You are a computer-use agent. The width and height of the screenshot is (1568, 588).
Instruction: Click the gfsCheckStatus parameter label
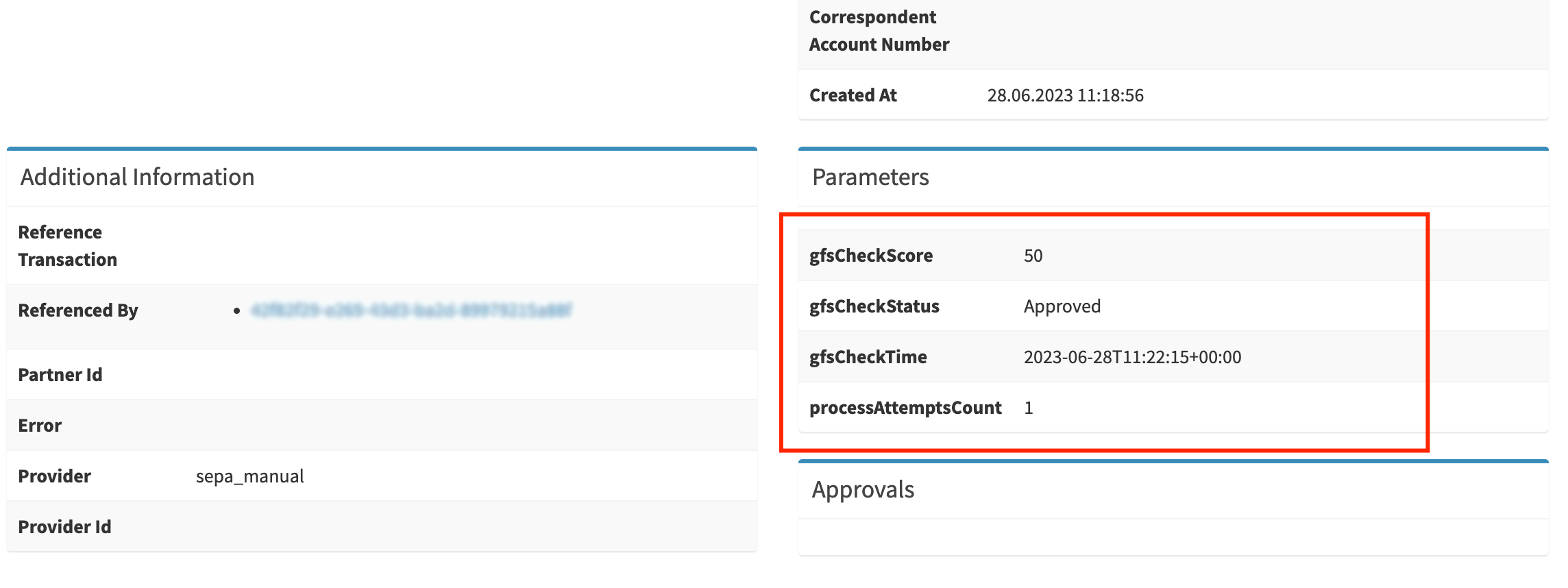pos(874,306)
